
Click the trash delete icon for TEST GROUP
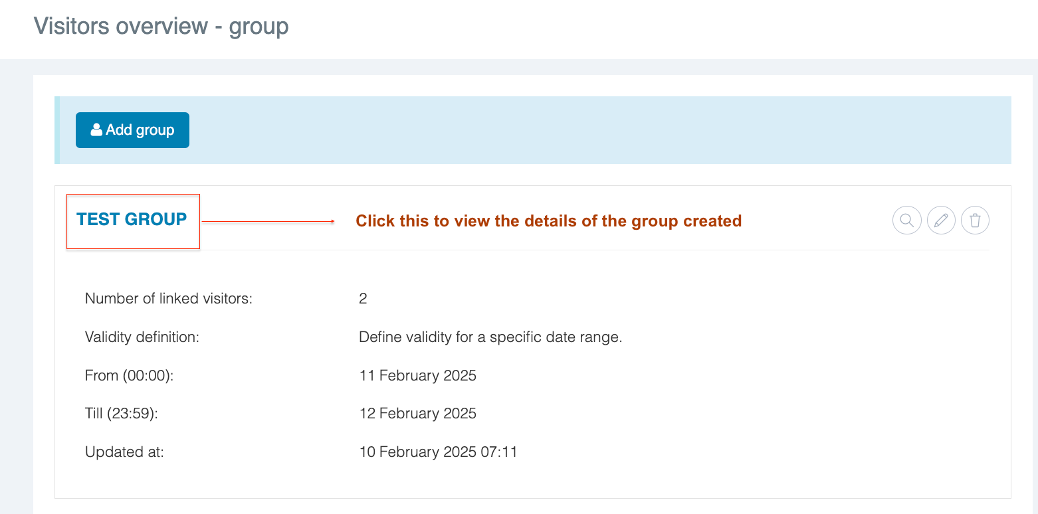[x=975, y=220]
